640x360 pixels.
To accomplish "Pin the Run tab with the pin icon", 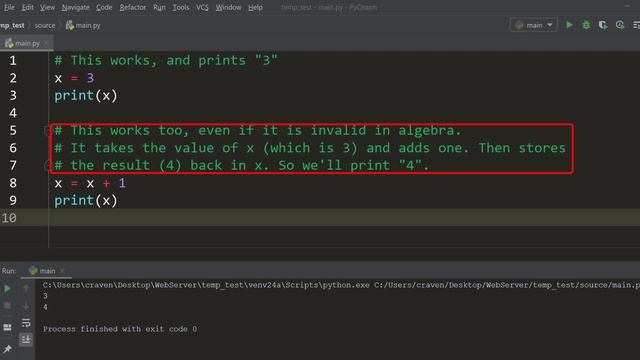I will tap(7, 349).
